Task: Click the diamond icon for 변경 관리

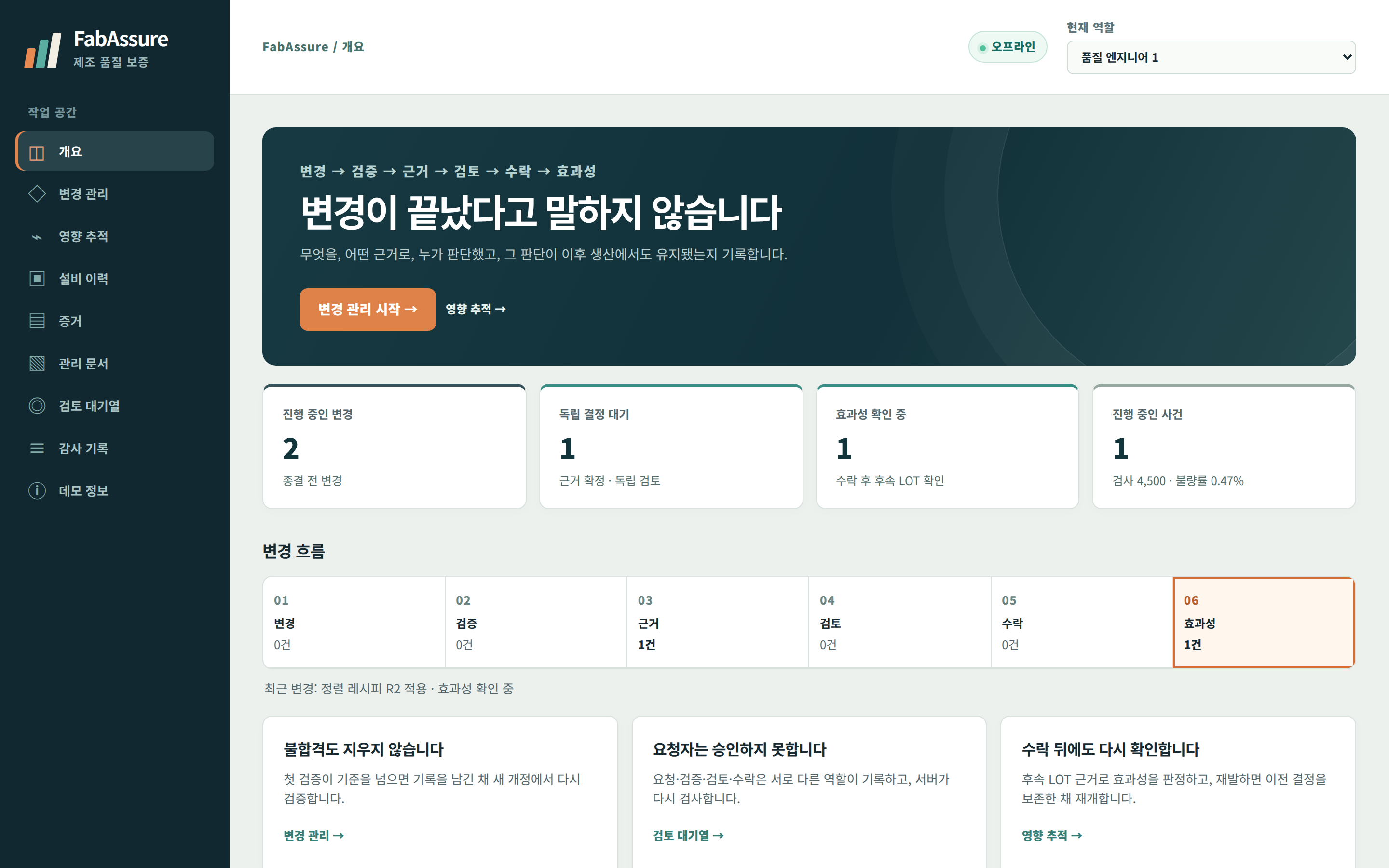Action: (37, 194)
